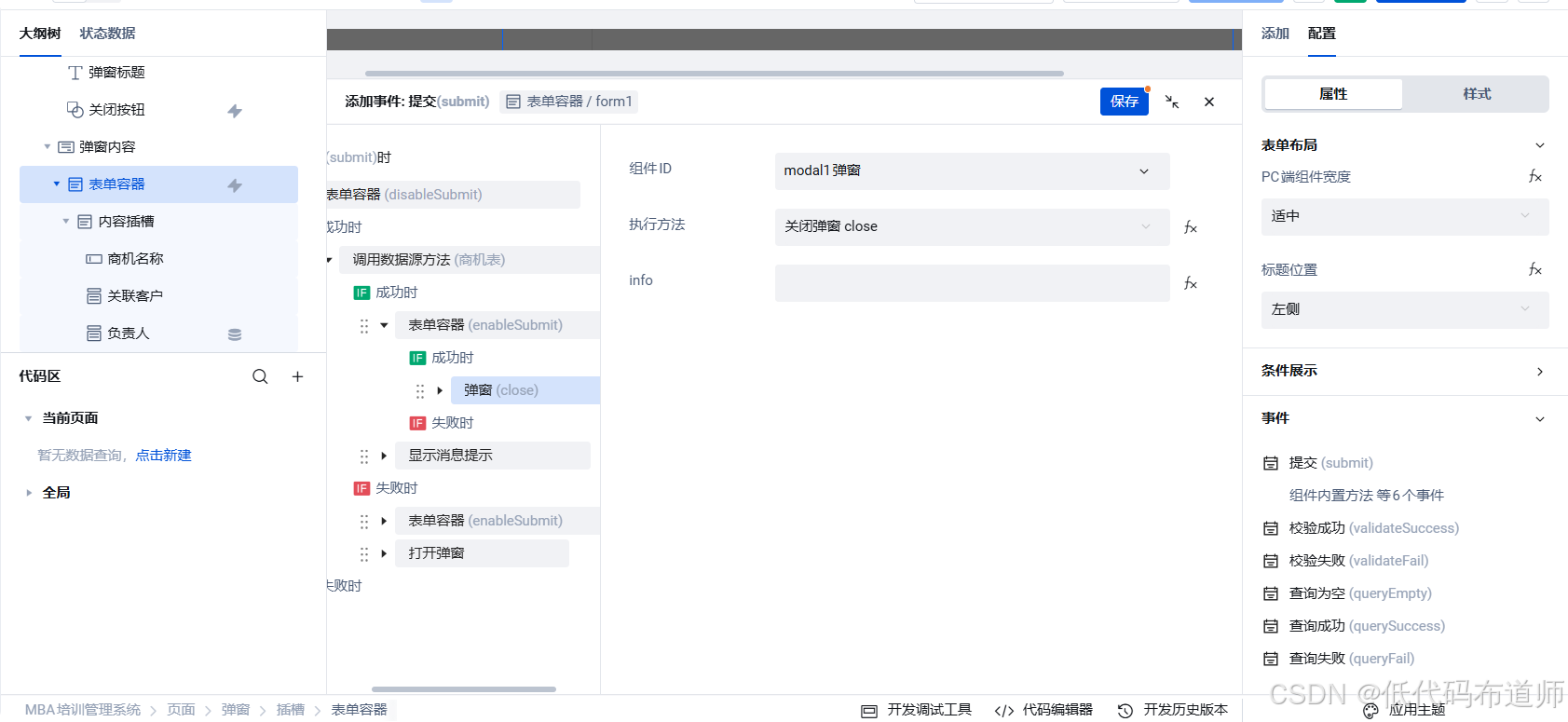This screenshot has width=1568, height=722.
Task: Click event icon beside 校验成功 (validateSuccess)
Action: (x=1271, y=528)
